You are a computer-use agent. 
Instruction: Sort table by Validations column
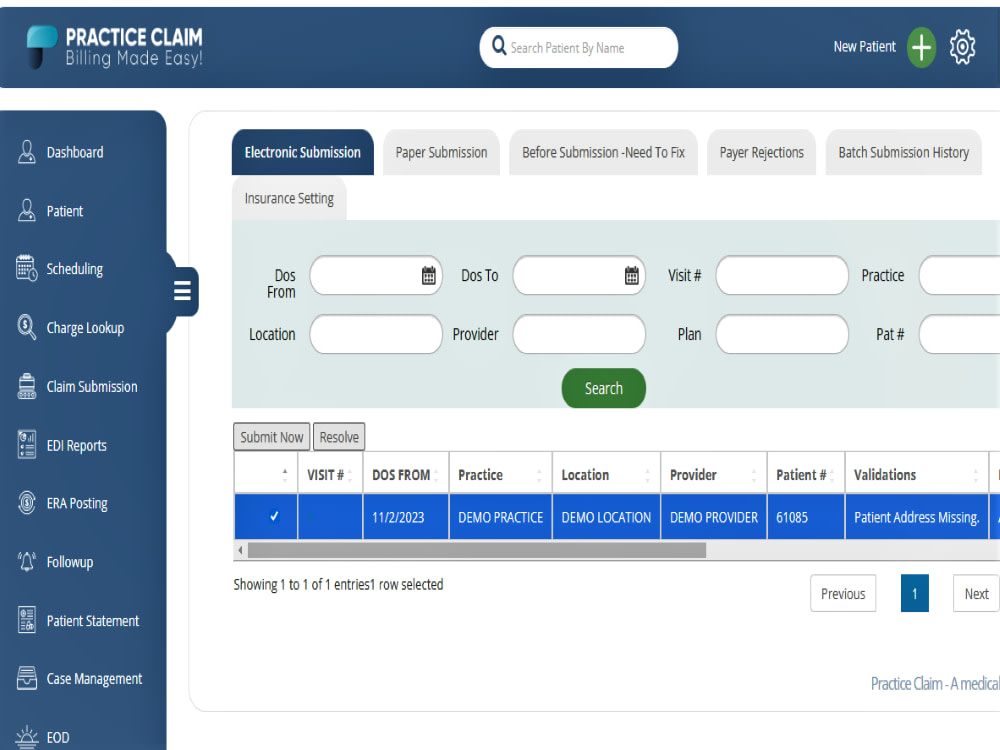[x=916, y=474]
